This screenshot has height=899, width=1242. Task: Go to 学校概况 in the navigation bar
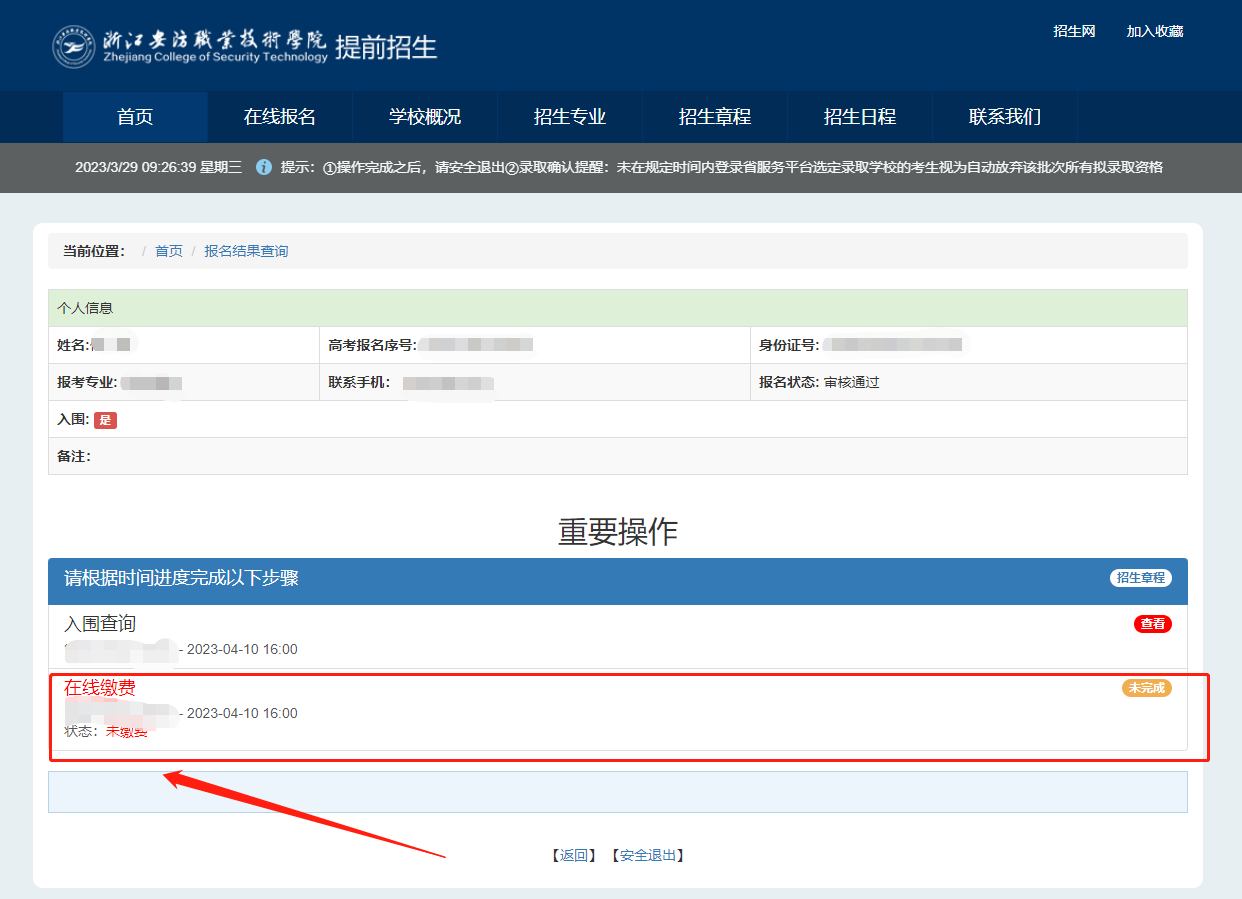tap(425, 117)
